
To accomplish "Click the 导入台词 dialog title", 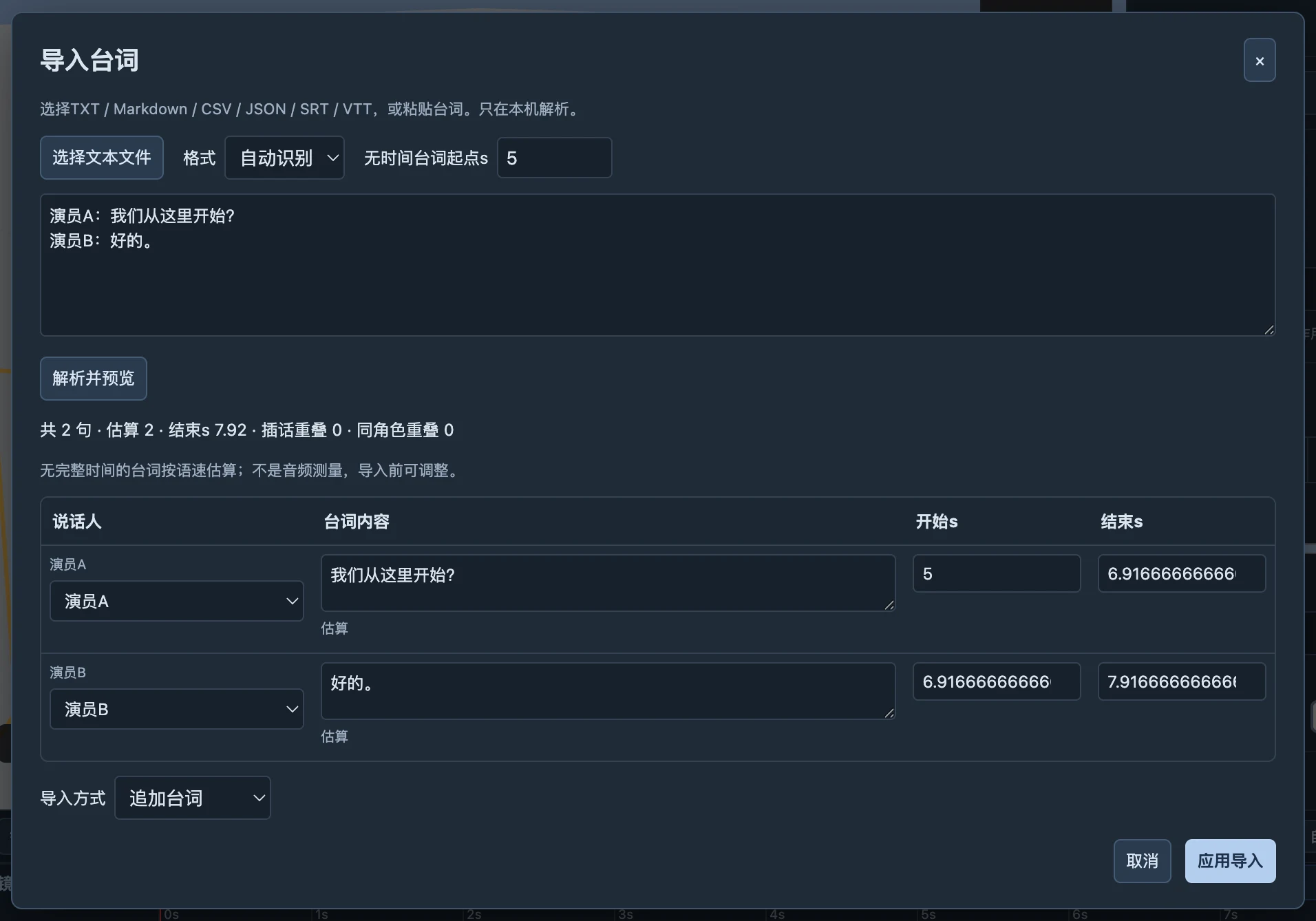I will click(89, 61).
